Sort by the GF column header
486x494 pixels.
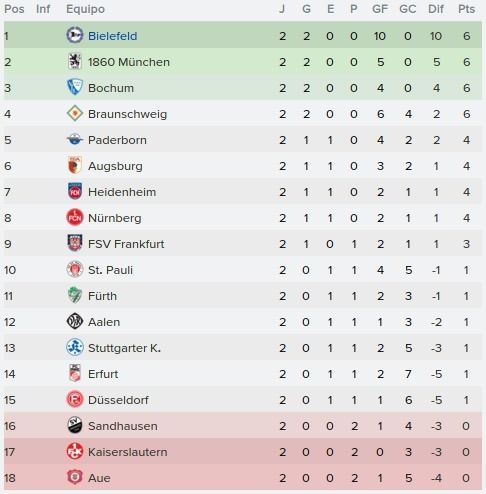tap(380, 9)
